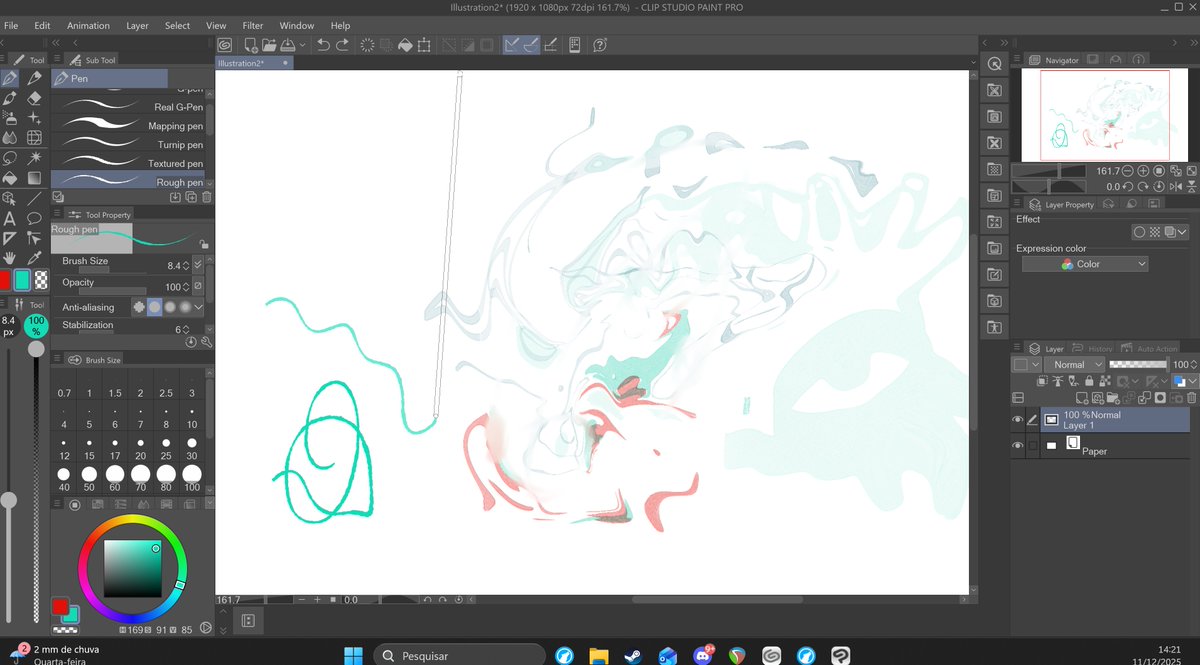Image resolution: width=1200 pixels, height=665 pixels.
Task: Open the Window menu
Action: point(297,25)
